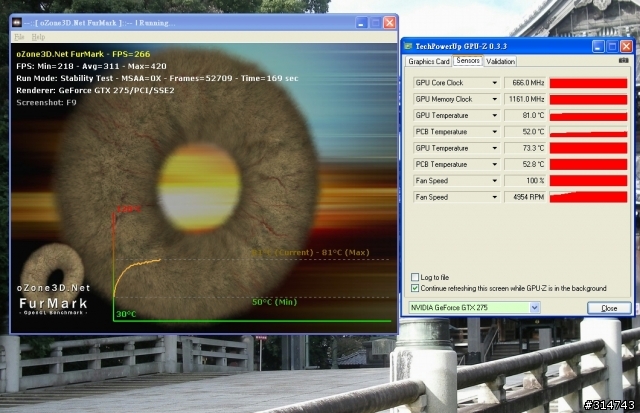The height and width of the screenshot is (413, 640).
Task: Open FurMark's Help menu
Action: click(38, 37)
